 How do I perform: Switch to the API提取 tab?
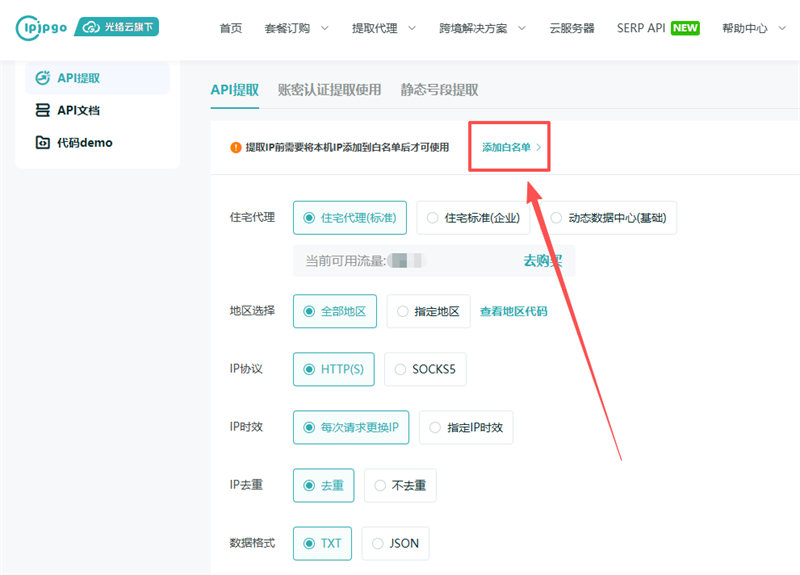pyautogui.click(x=235, y=90)
